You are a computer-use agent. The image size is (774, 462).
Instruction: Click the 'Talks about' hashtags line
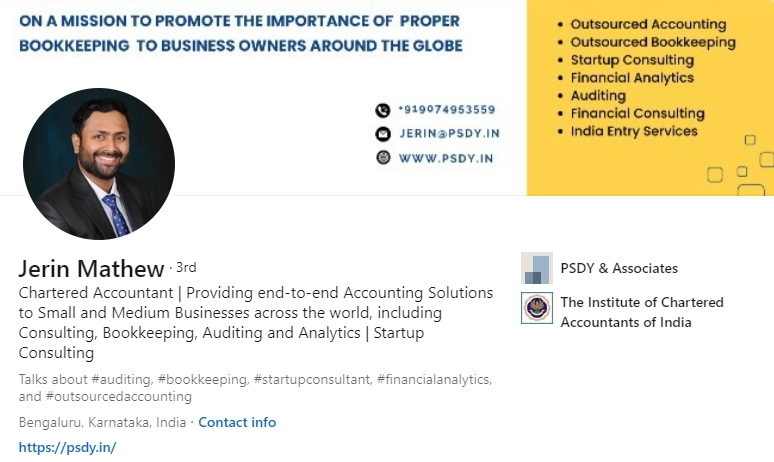coord(255,388)
